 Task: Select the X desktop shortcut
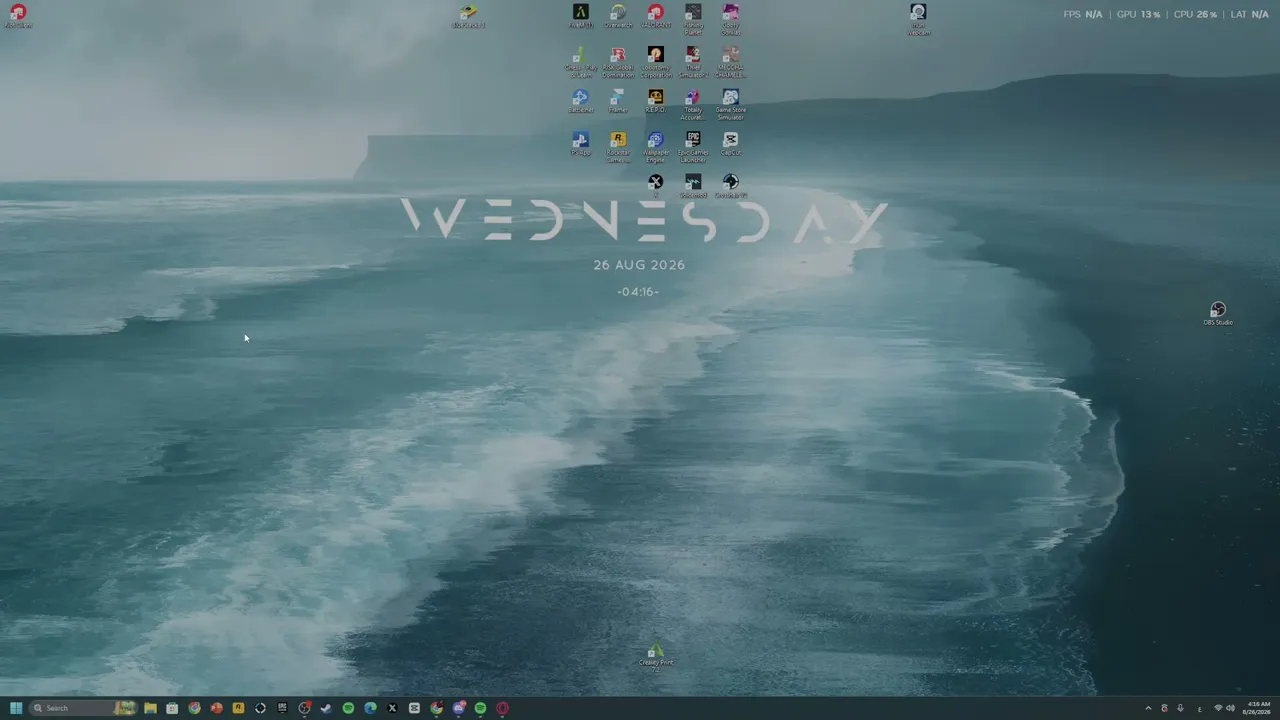click(655, 184)
